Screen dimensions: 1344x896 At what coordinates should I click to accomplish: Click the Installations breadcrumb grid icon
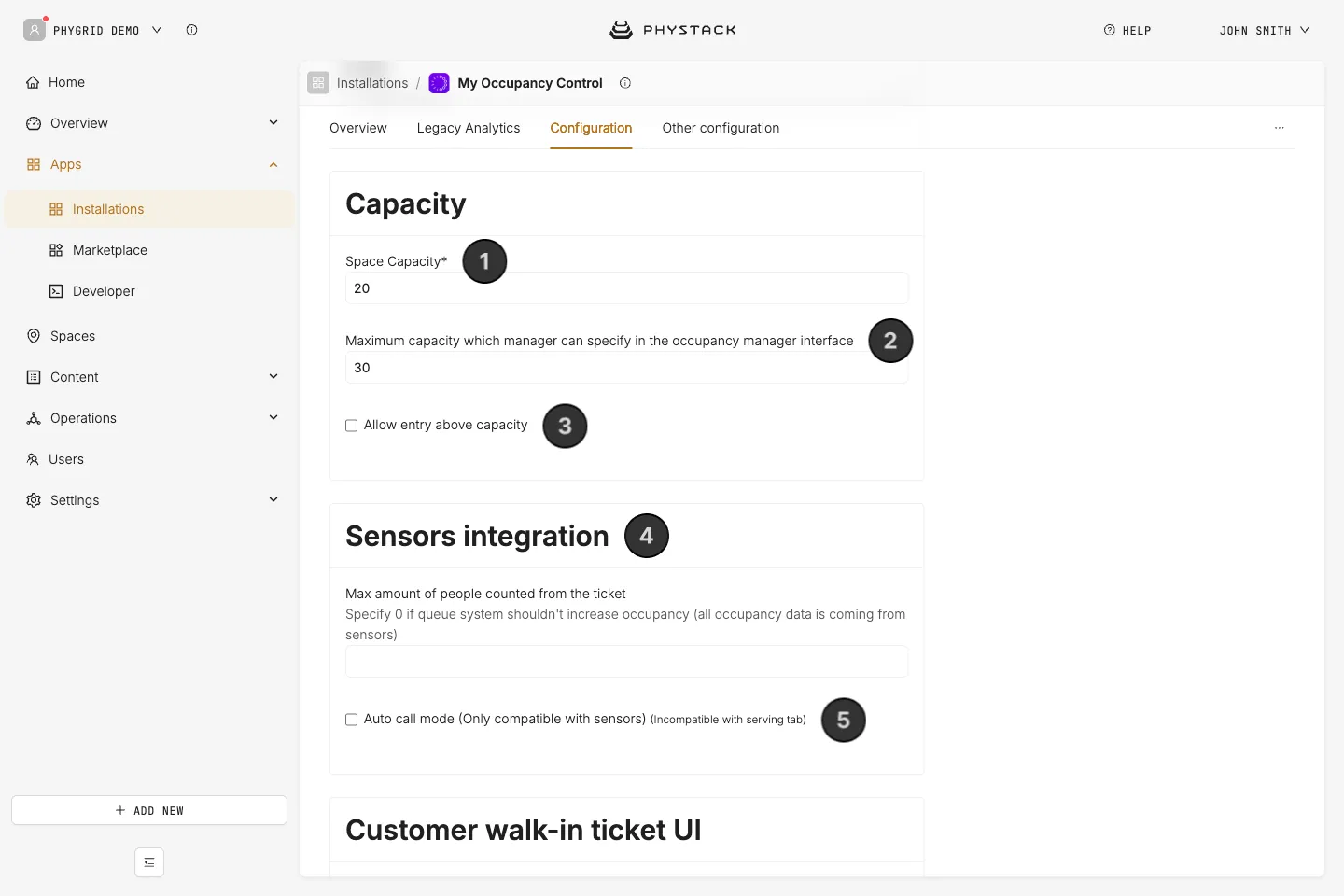[318, 83]
